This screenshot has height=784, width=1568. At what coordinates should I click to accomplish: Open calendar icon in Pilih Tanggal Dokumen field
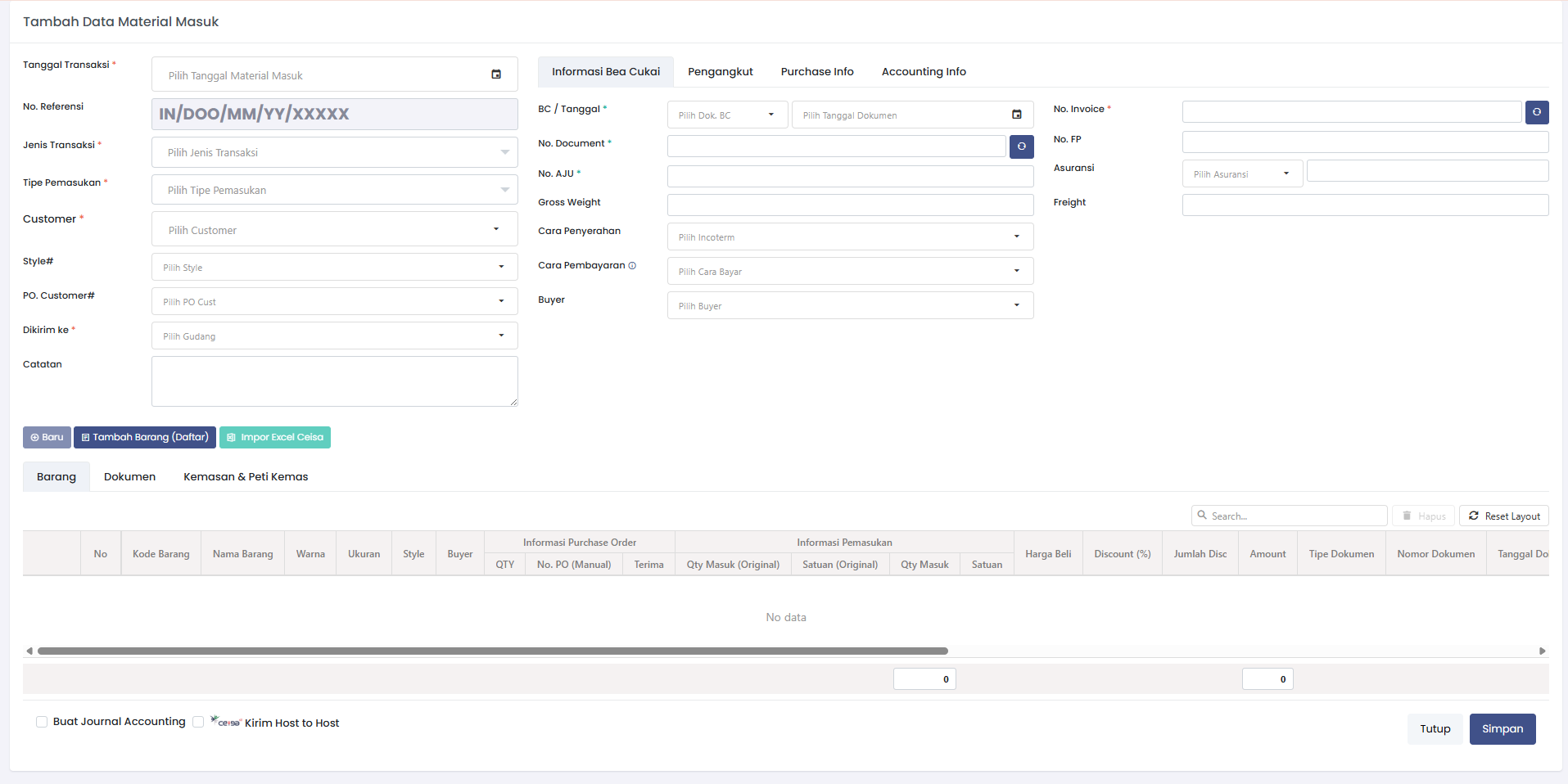1017,115
